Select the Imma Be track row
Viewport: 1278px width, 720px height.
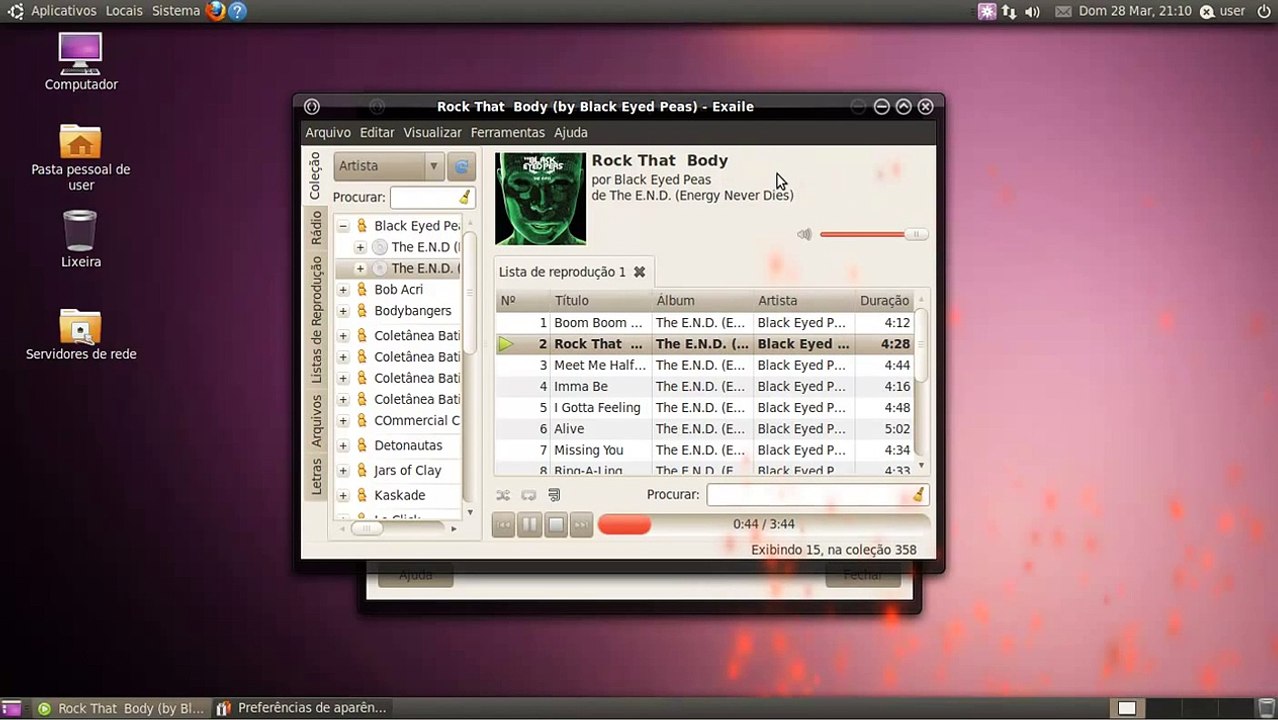point(705,386)
